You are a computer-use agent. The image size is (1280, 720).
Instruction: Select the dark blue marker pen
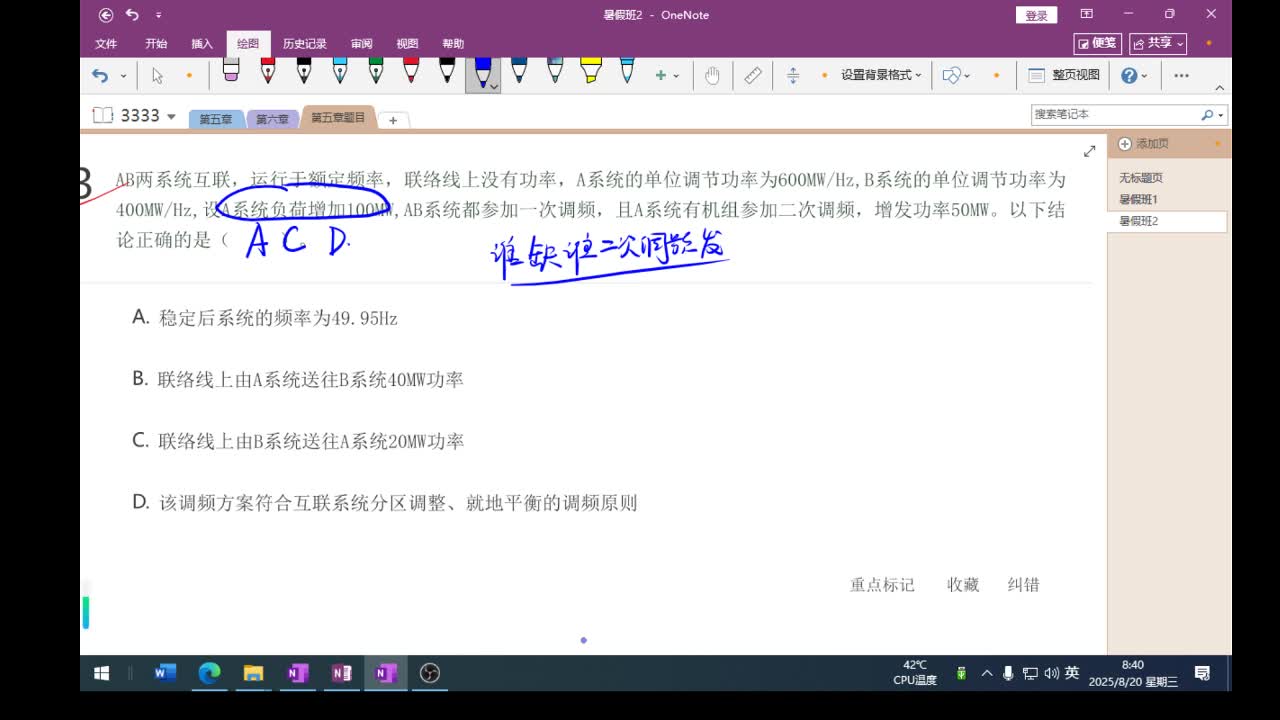pos(519,72)
